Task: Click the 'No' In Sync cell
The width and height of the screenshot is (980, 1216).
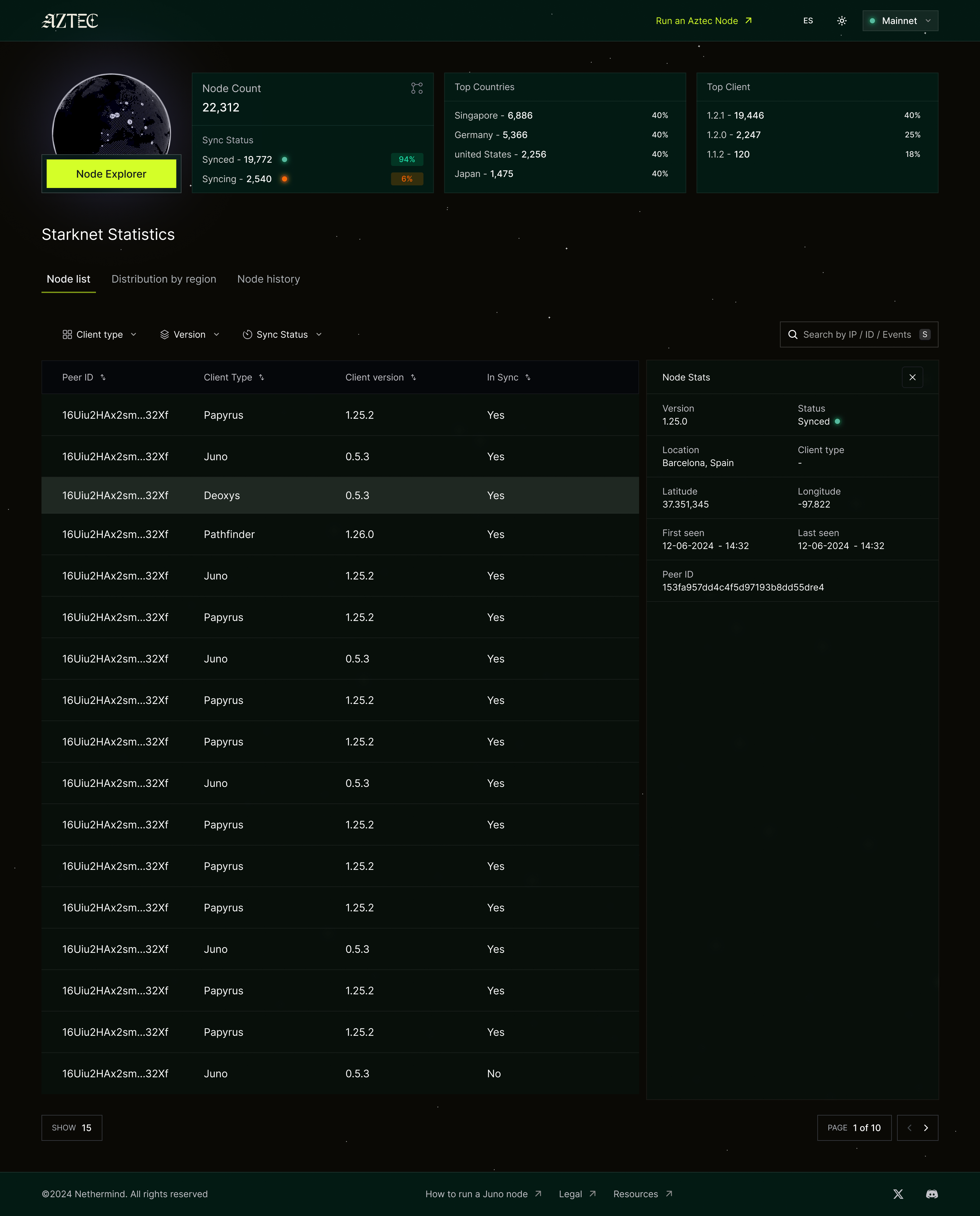Action: pyautogui.click(x=494, y=1074)
